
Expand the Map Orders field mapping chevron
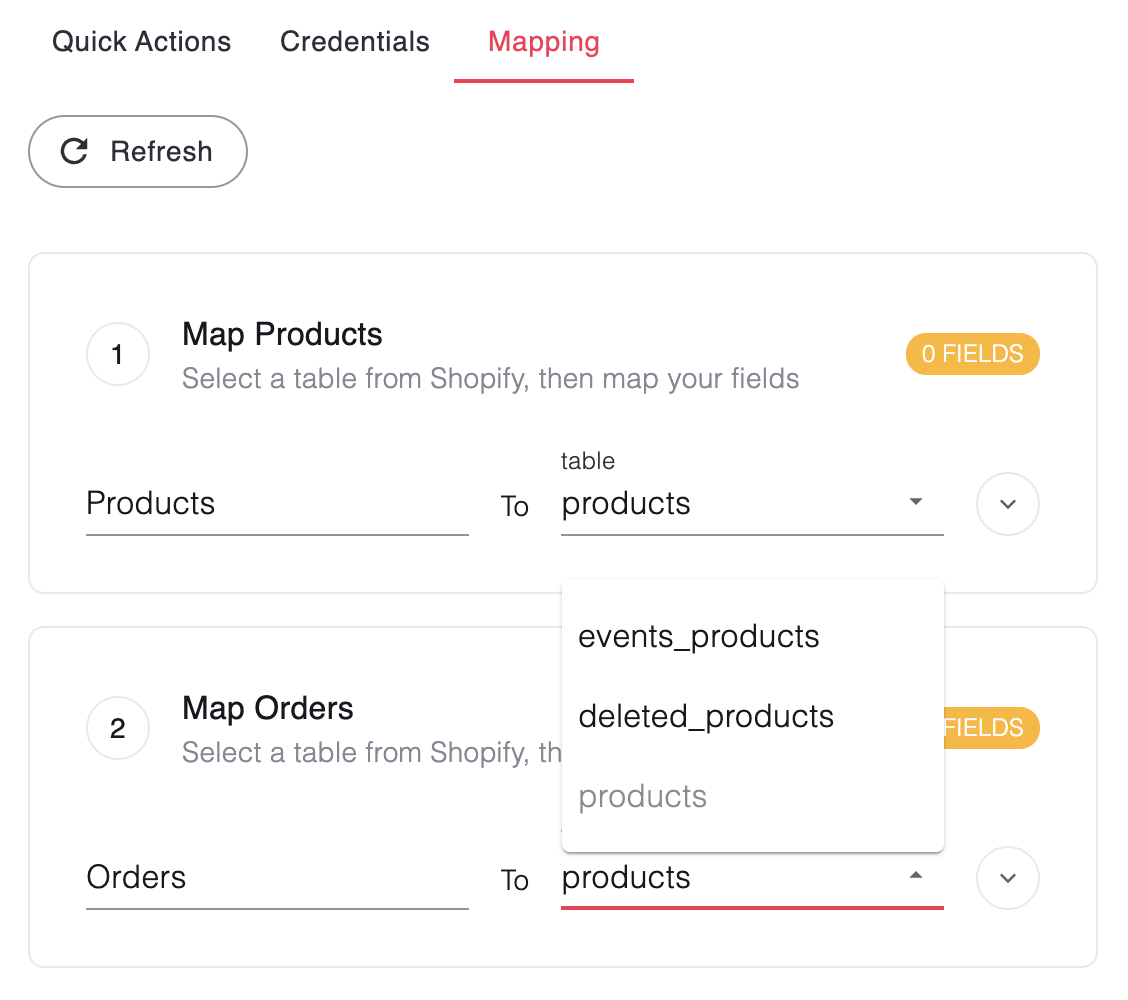1007,878
